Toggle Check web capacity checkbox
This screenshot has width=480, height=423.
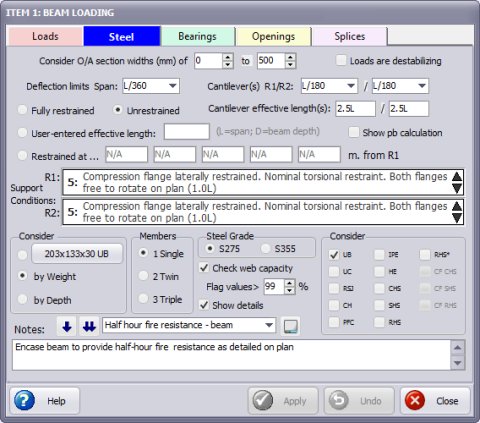pos(204,268)
